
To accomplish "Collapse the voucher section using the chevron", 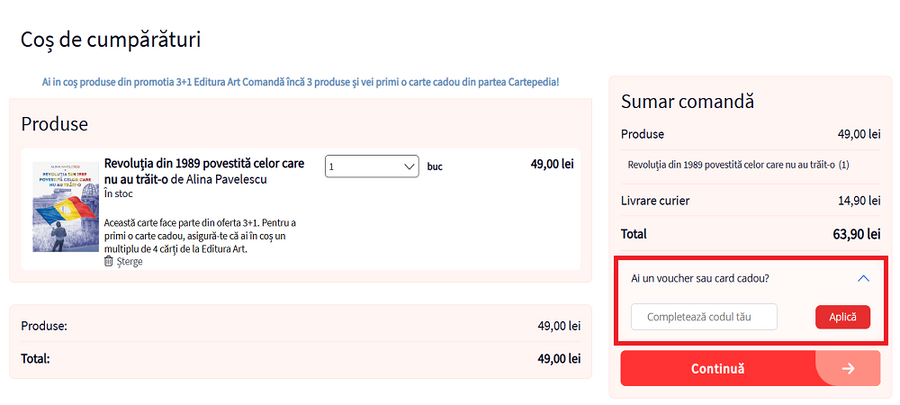I will [x=863, y=278].
